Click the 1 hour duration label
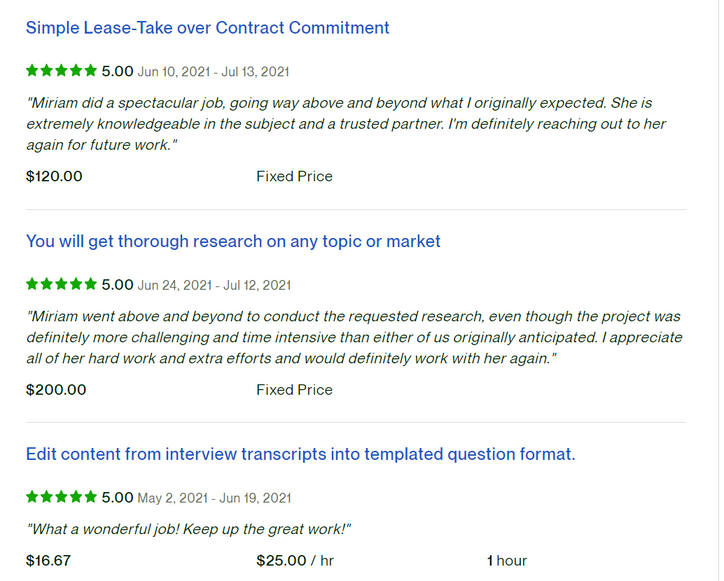The height and width of the screenshot is (581, 724). (x=507, y=560)
